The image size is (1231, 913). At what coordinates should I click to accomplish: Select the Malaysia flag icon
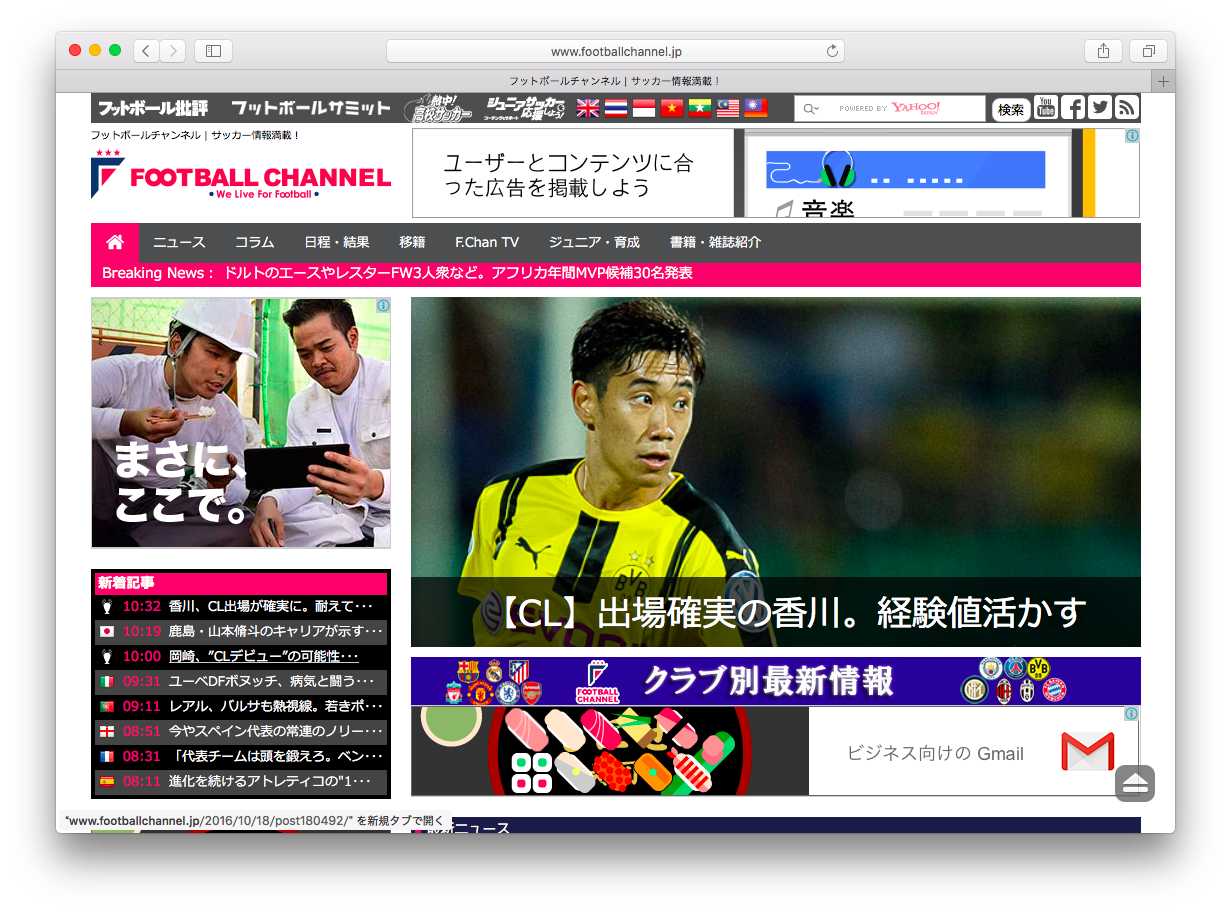pos(728,108)
